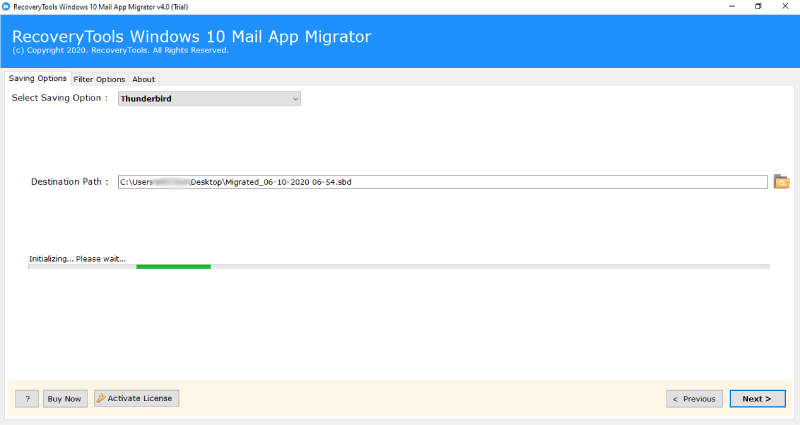Click the Activate License button

[x=136, y=398]
